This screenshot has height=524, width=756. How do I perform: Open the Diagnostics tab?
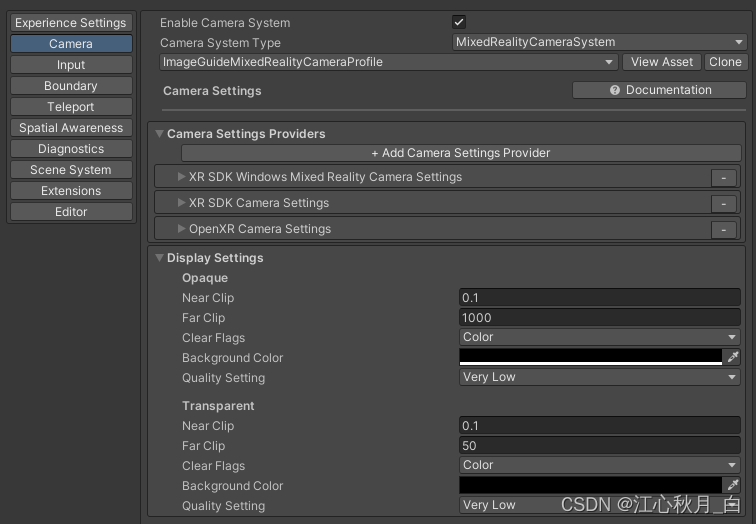click(71, 148)
